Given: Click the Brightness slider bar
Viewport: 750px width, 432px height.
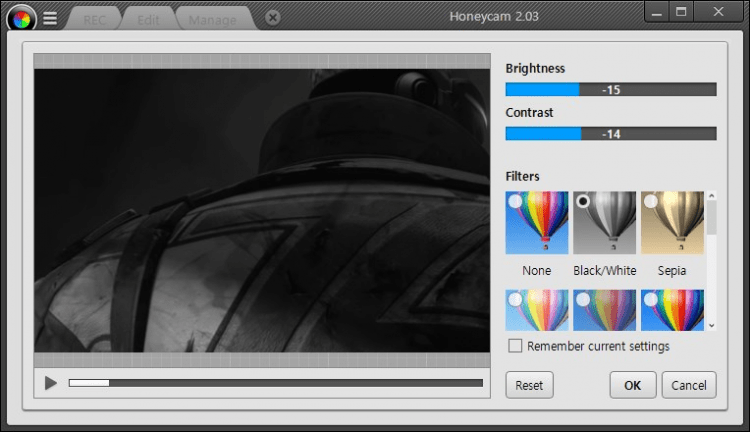Looking at the screenshot, I should coord(610,89).
